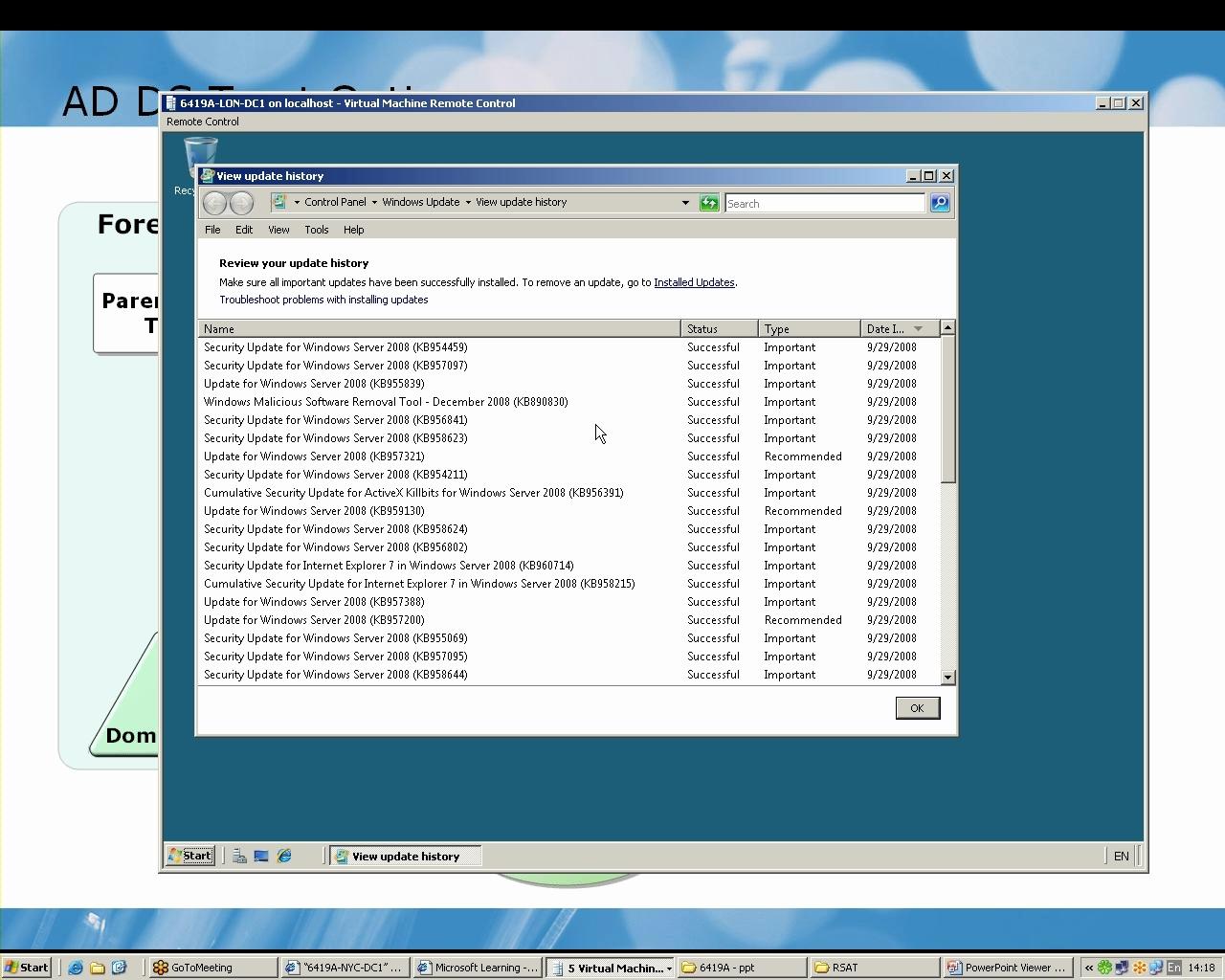Click the scrollbar down arrow in update list
1225x980 pixels.
pyautogui.click(x=947, y=678)
